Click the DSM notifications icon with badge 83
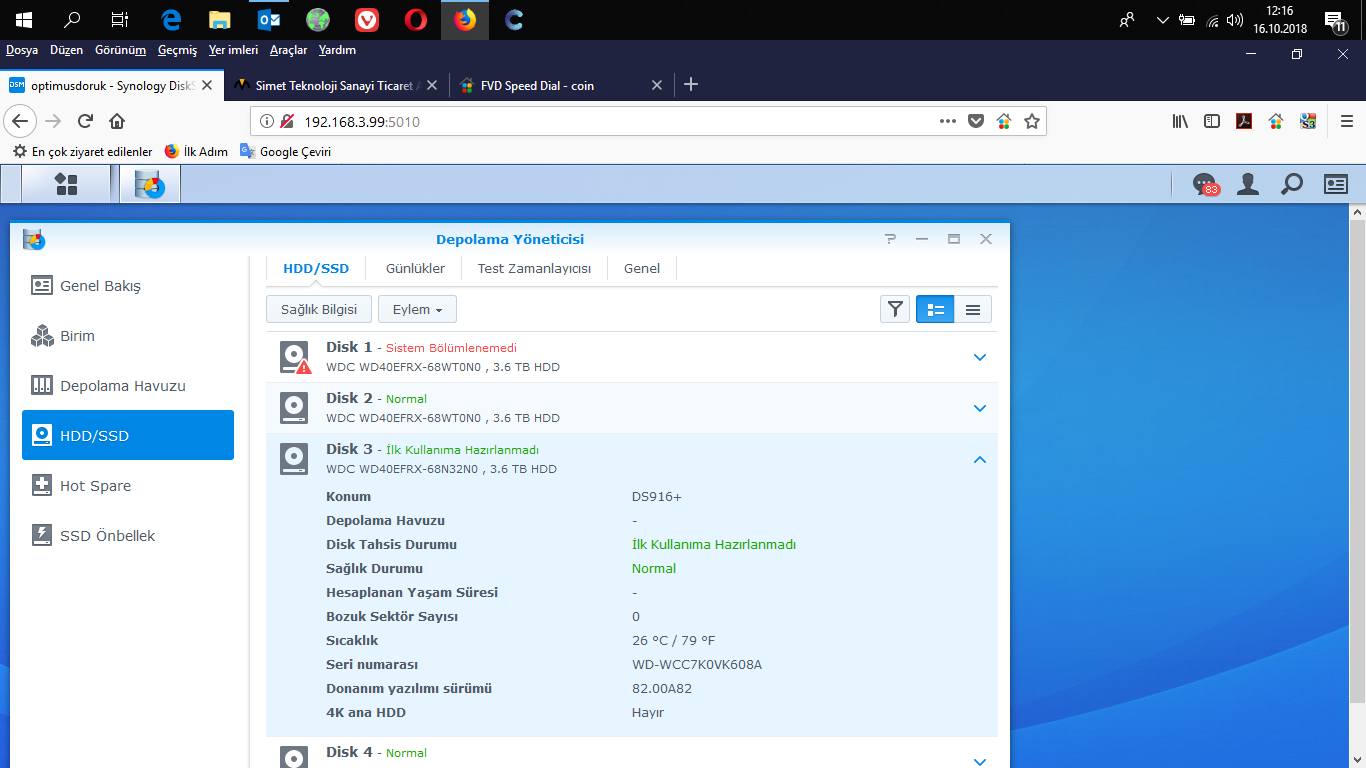This screenshot has width=1366, height=768. [x=1205, y=184]
